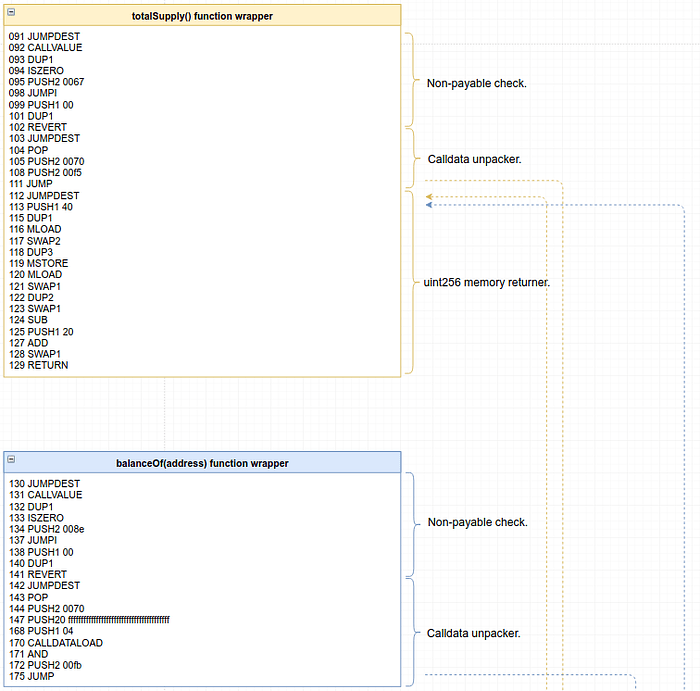Collapse the balanceOf(address) function wrapper box

[x=12, y=459]
